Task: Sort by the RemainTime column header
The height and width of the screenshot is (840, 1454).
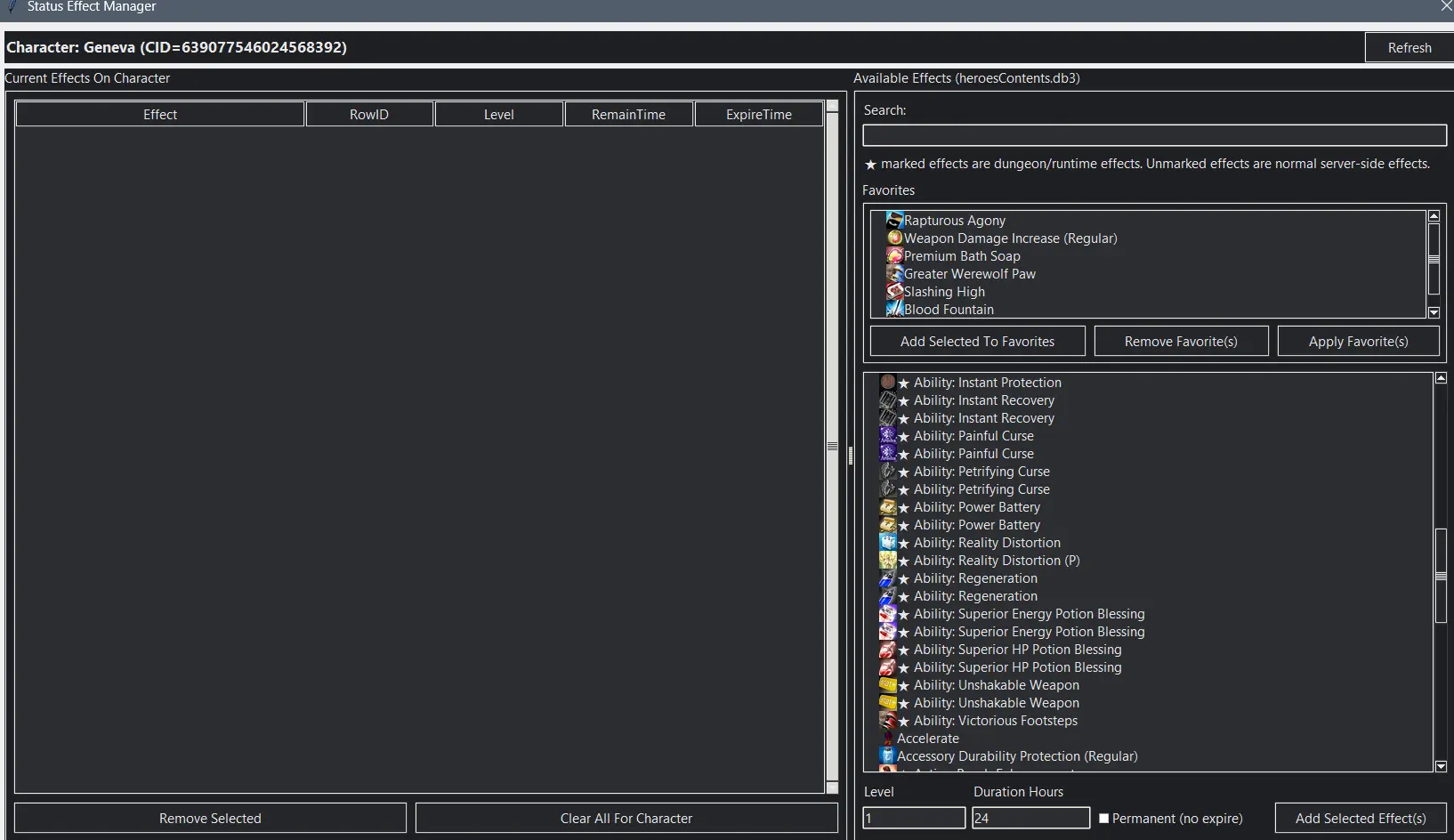Action: tap(629, 114)
